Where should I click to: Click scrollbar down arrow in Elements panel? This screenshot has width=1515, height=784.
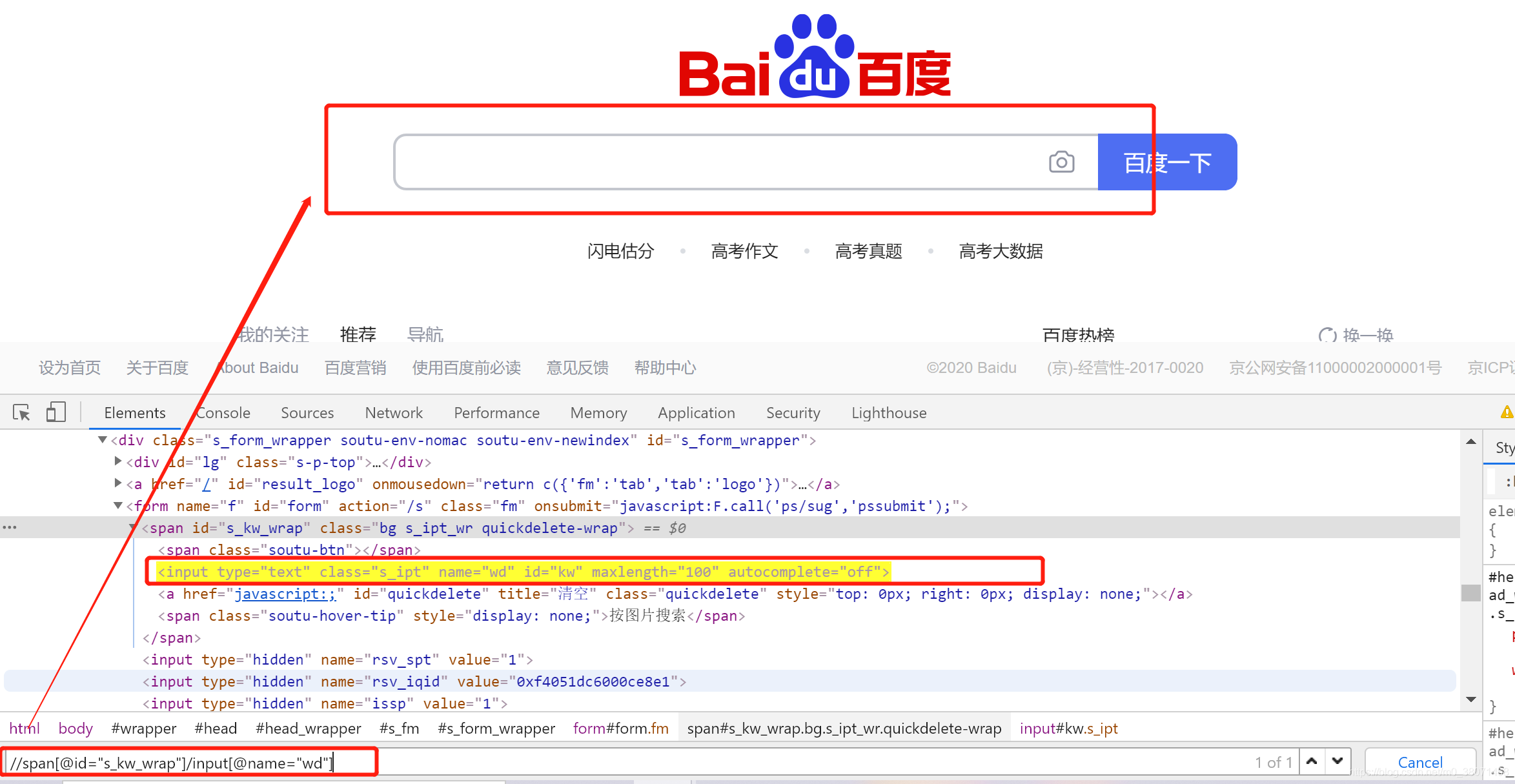coord(1471,699)
